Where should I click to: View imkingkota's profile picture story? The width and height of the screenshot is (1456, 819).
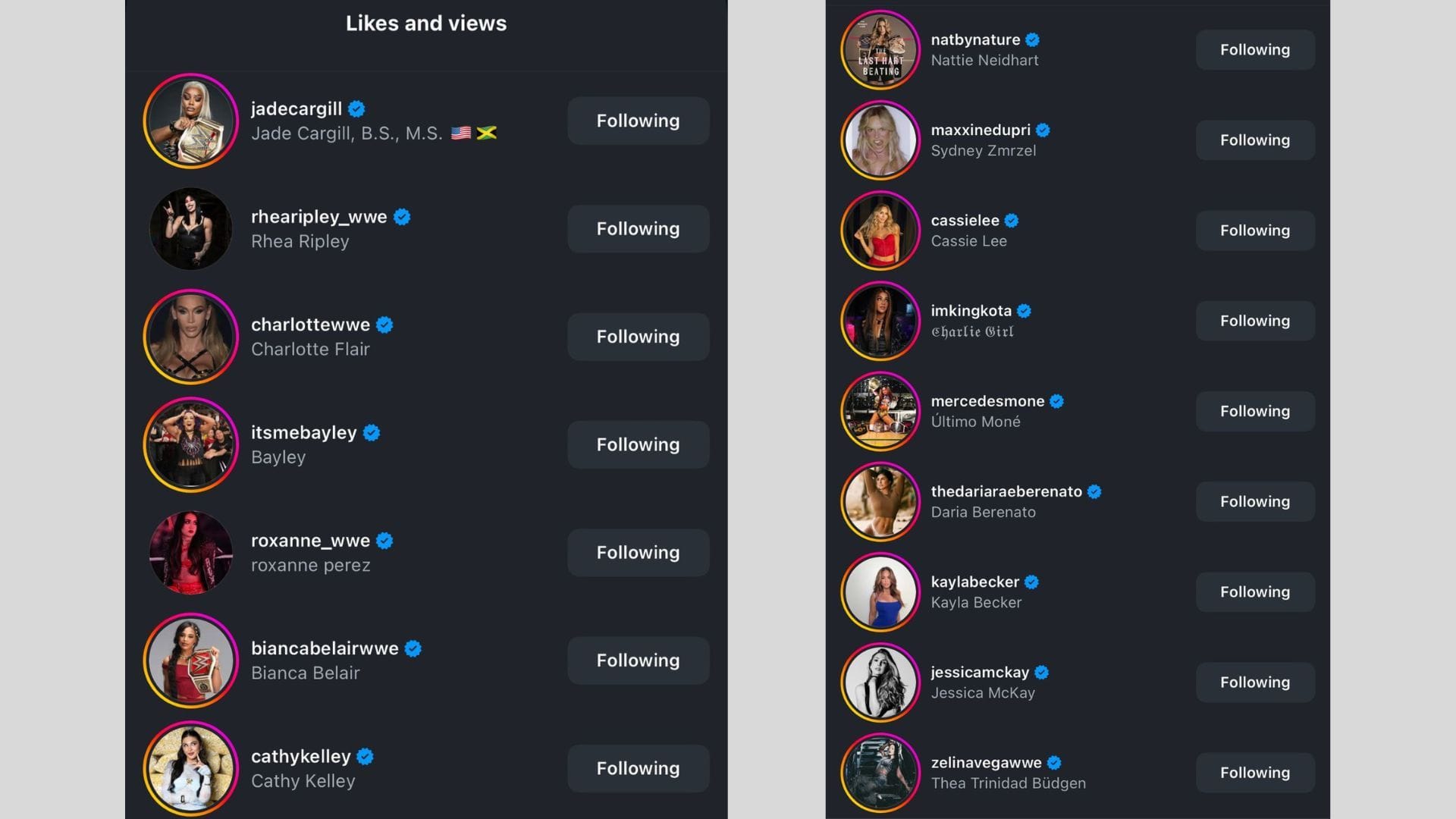tap(880, 321)
